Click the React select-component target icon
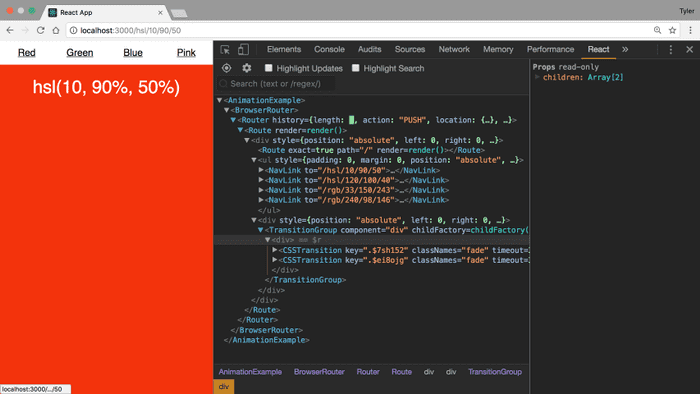This screenshot has width=700, height=394. tap(226, 68)
